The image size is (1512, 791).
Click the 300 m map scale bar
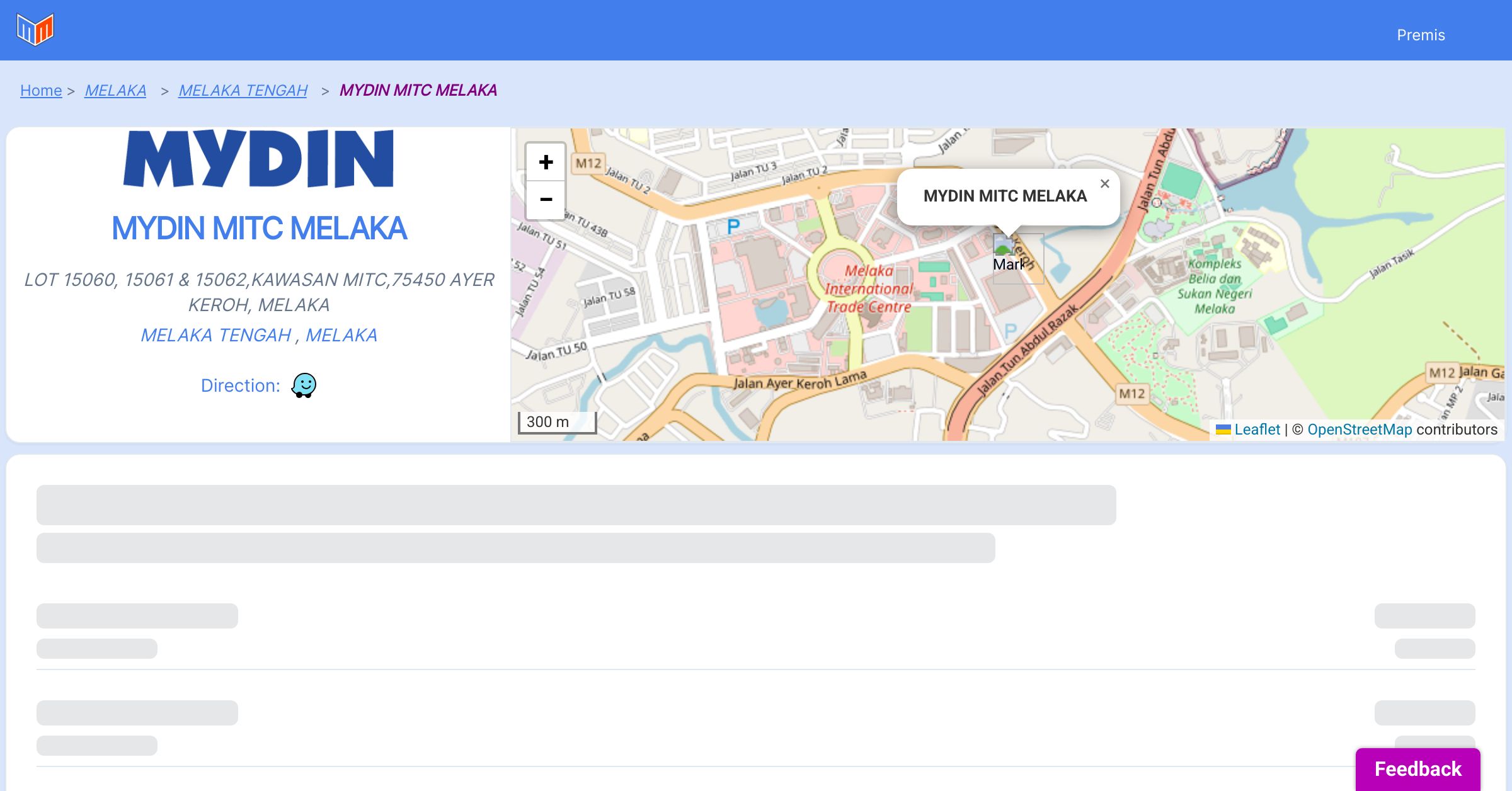click(557, 422)
